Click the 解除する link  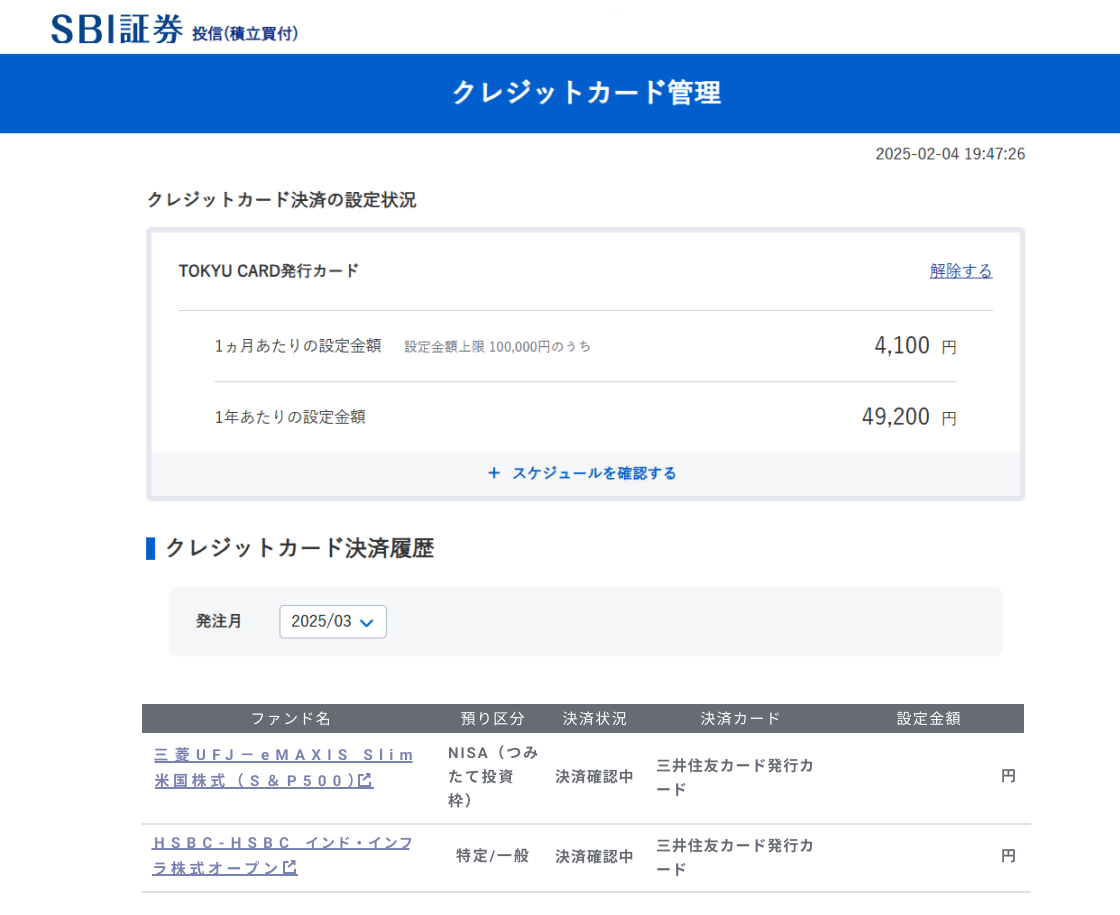click(961, 271)
